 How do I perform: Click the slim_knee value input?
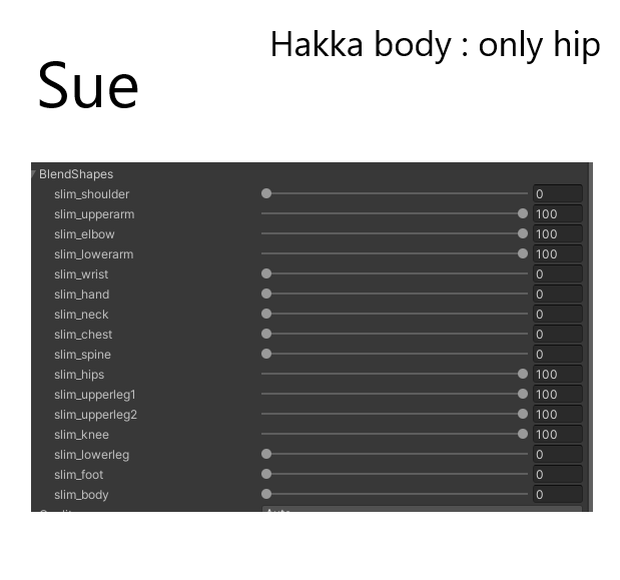click(558, 434)
